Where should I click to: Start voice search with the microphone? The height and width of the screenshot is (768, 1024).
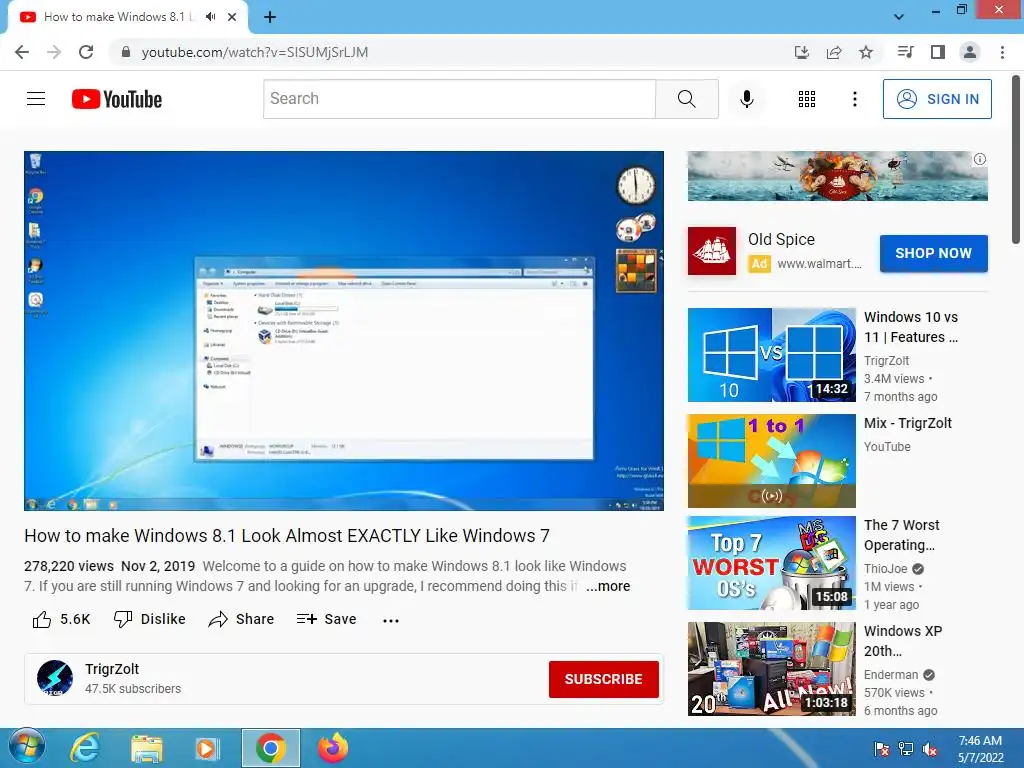[746, 99]
